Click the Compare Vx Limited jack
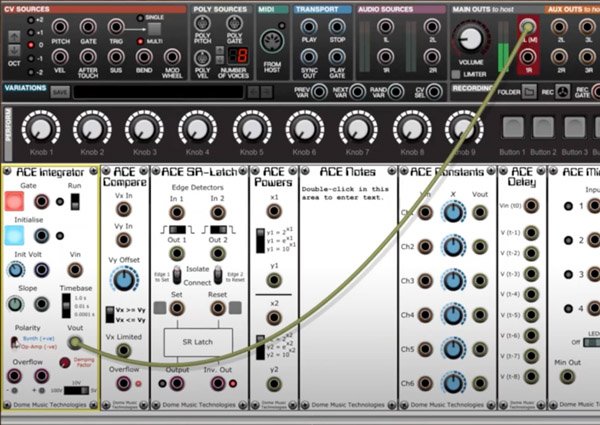The image size is (600, 425). coord(123,350)
